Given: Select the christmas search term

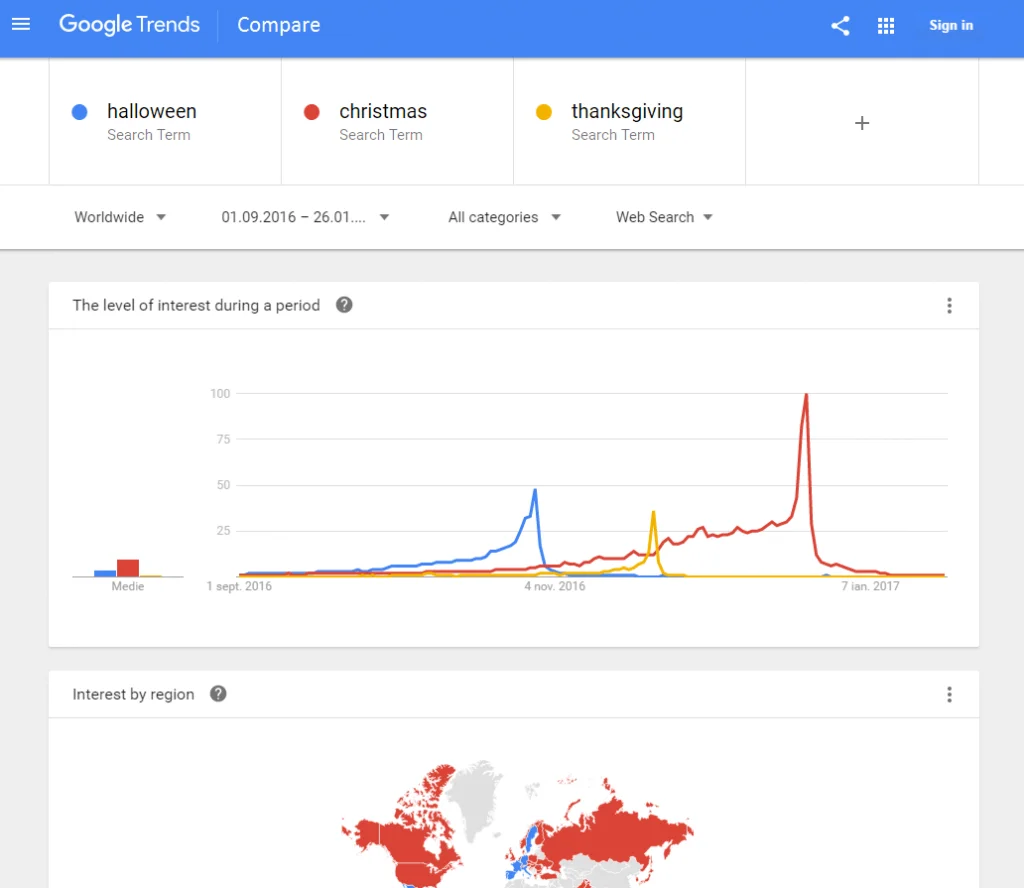Looking at the screenshot, I should tap(383, 112).
